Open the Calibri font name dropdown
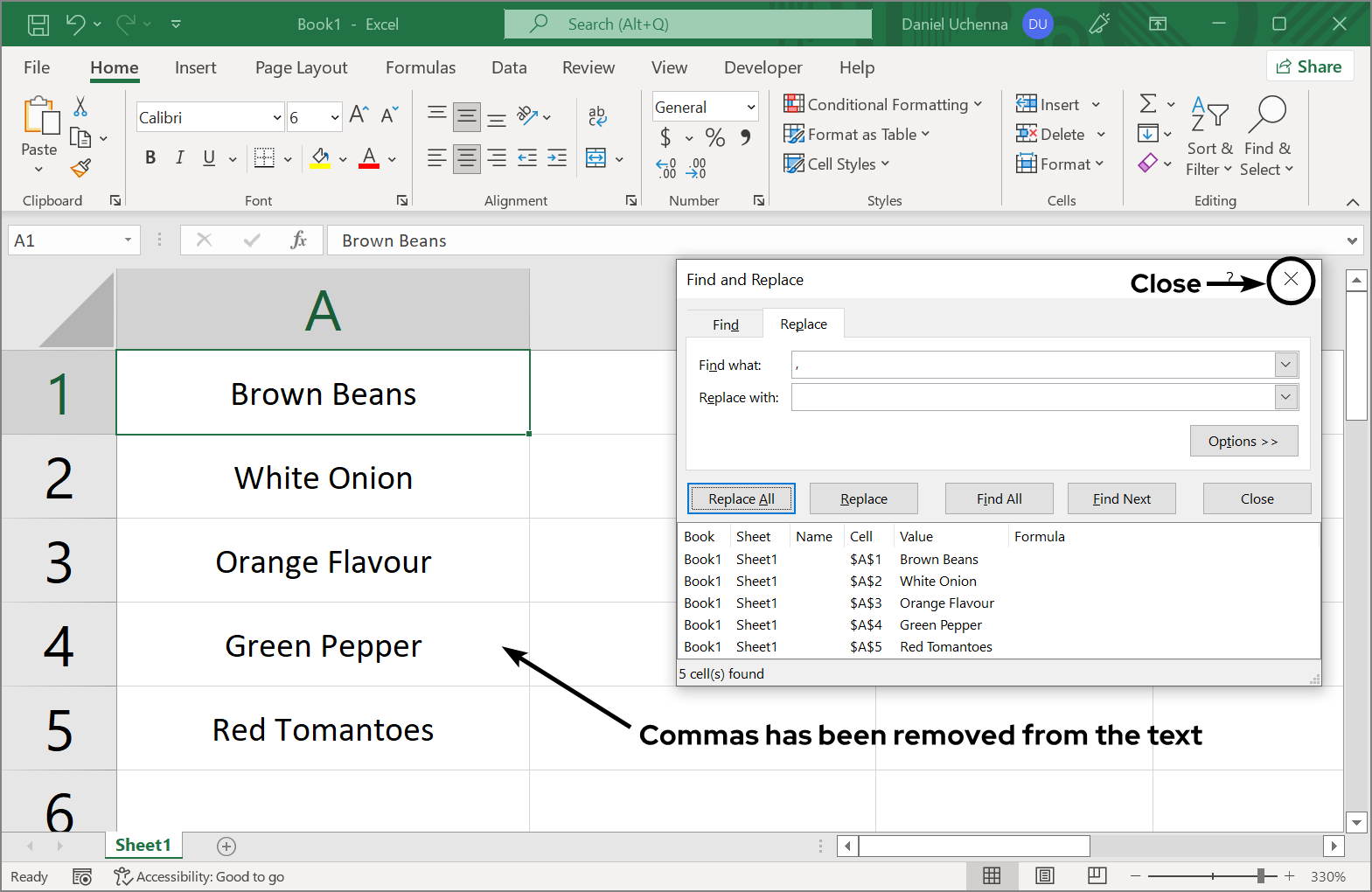 [277, 117]
